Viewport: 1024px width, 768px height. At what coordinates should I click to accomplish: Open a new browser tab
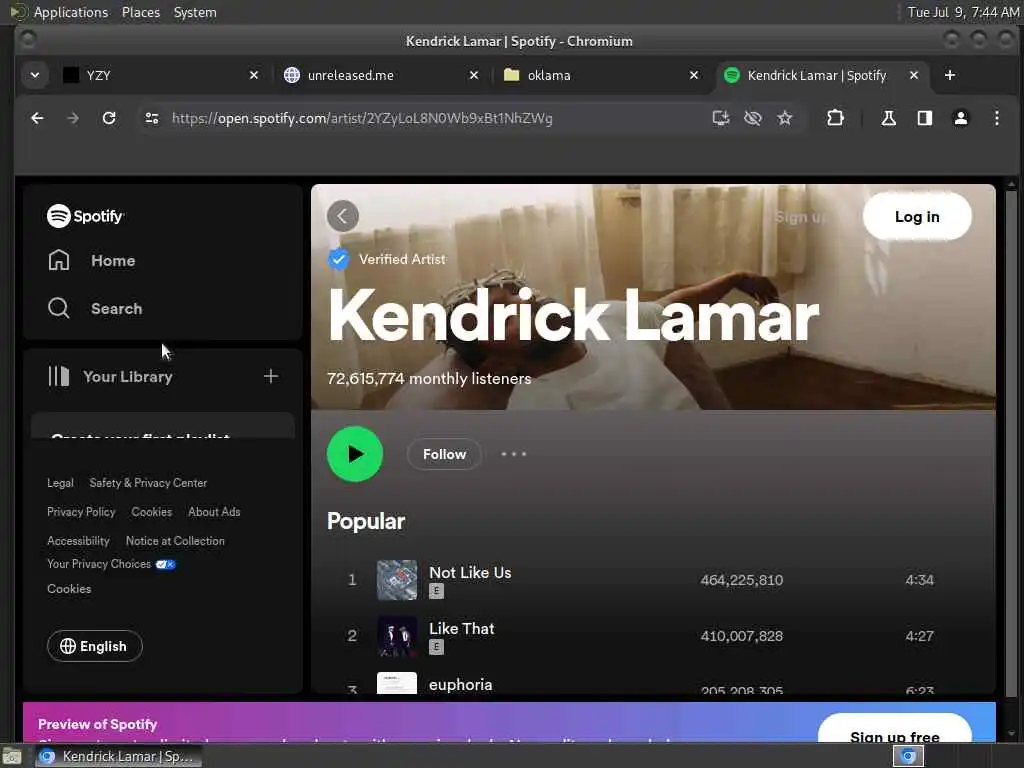pyautogui.click(x=950, y=76)
